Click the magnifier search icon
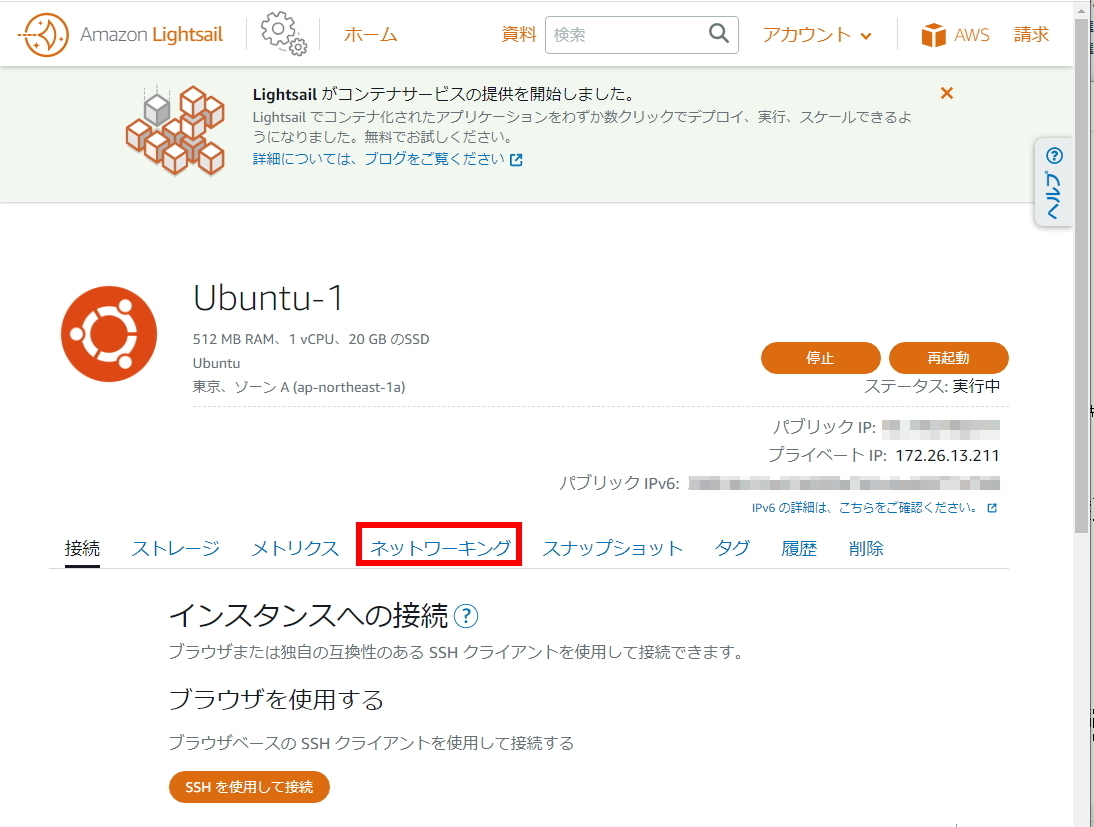The height and width of the screenshot is (827, 1094). (719, 33)
